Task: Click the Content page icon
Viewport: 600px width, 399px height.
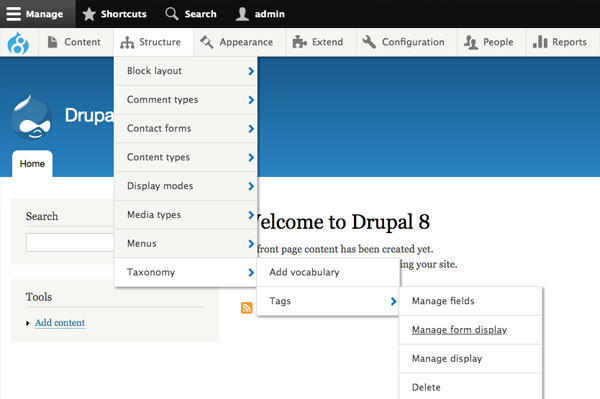Action: (x=52, y=42)
